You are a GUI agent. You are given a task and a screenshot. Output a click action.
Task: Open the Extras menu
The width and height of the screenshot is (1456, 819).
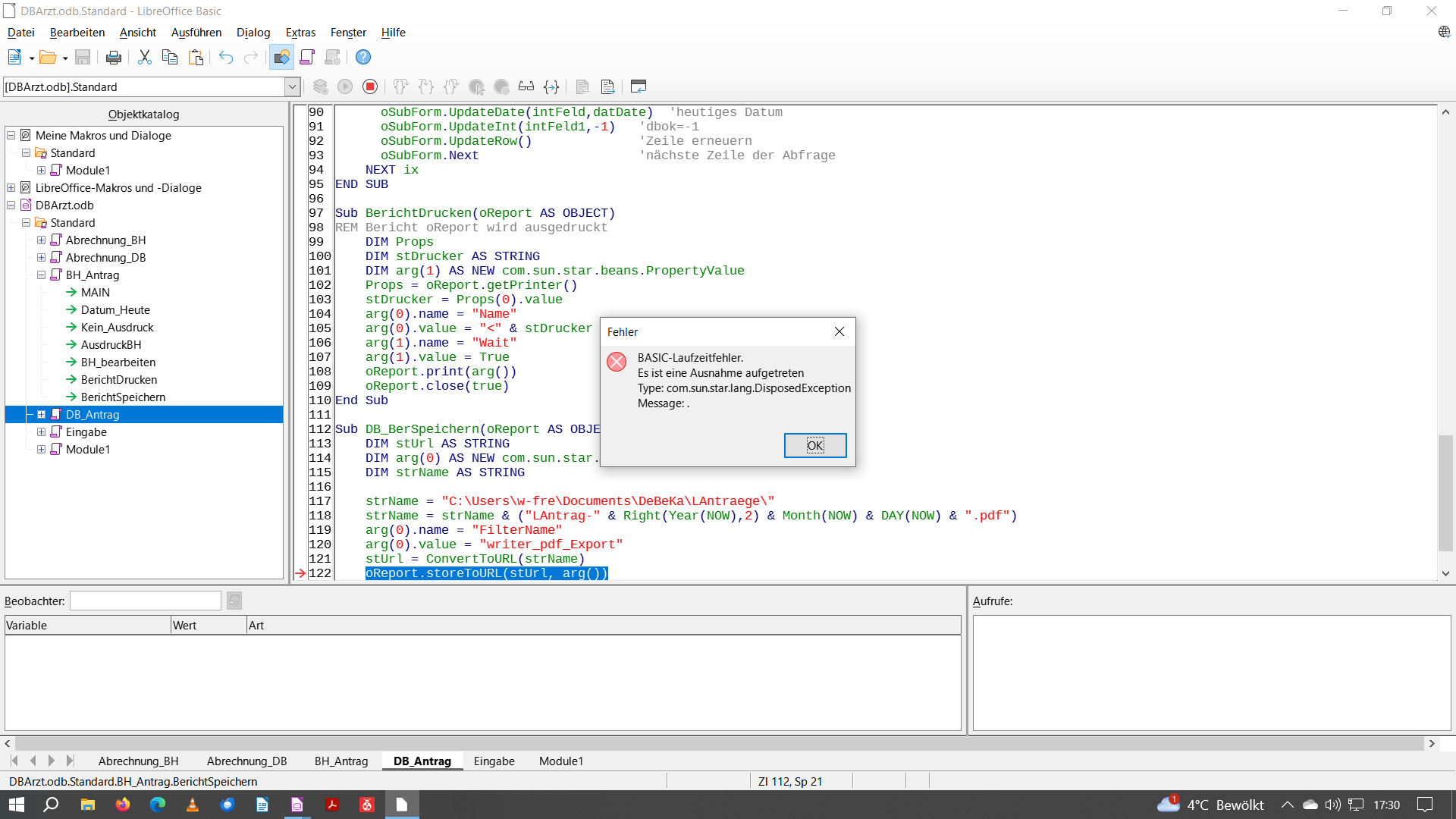[300, 33]
